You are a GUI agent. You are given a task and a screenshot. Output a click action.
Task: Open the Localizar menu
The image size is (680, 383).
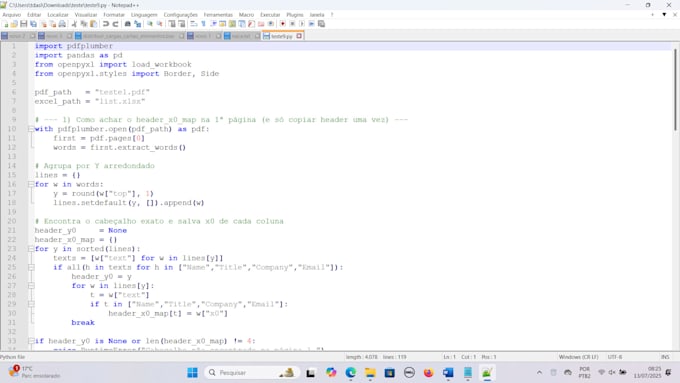58,15
